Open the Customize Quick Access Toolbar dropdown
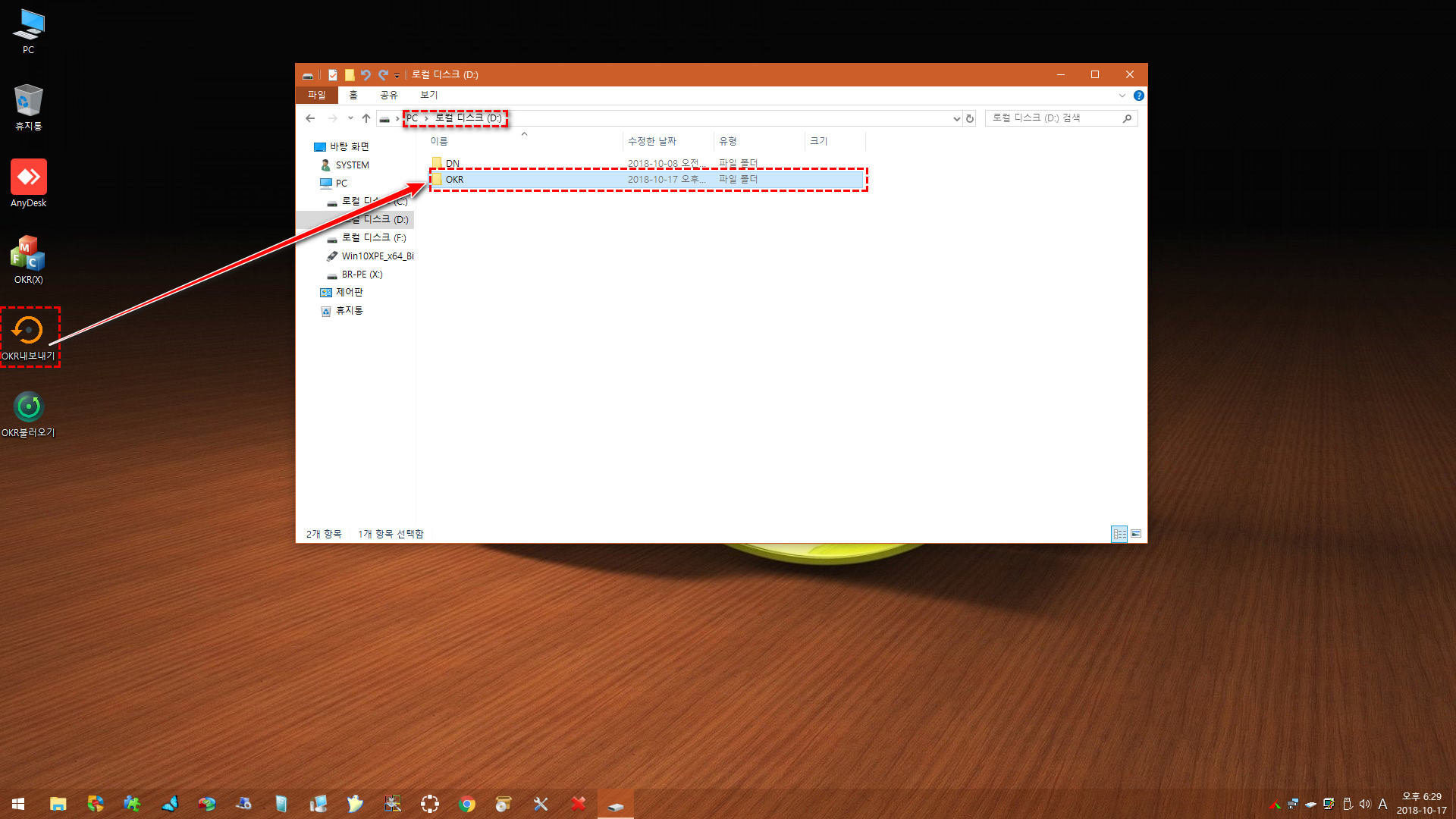The image size is (1456, 819). click(x=397, y=75)
